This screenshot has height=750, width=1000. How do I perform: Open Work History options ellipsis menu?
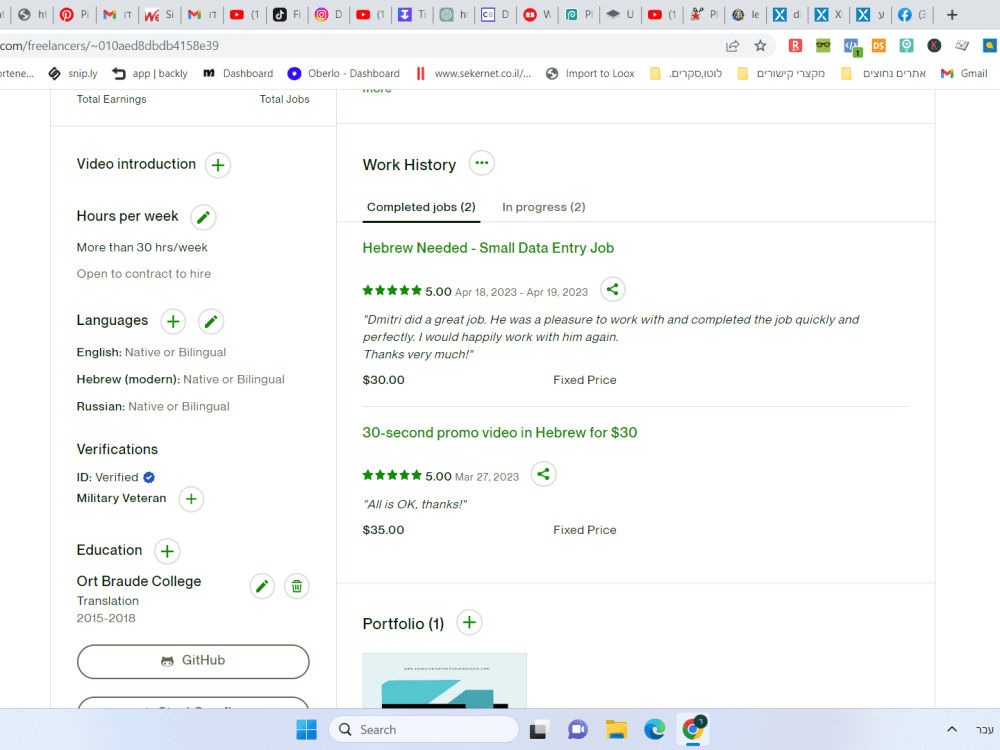pyautogui.click(x=482, y=163)
